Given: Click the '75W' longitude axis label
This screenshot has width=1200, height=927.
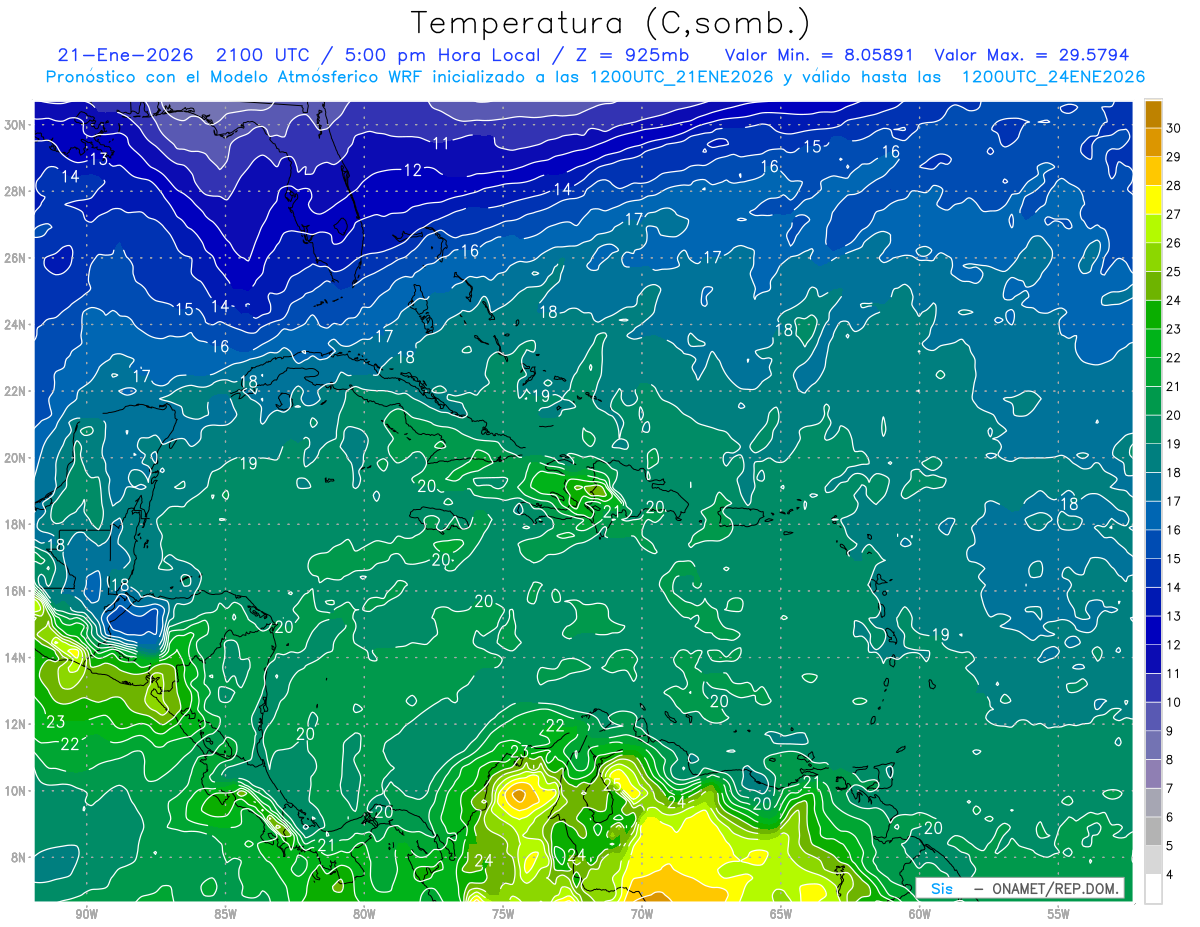Looking at the screenshot, I should (x=503, y=915).
